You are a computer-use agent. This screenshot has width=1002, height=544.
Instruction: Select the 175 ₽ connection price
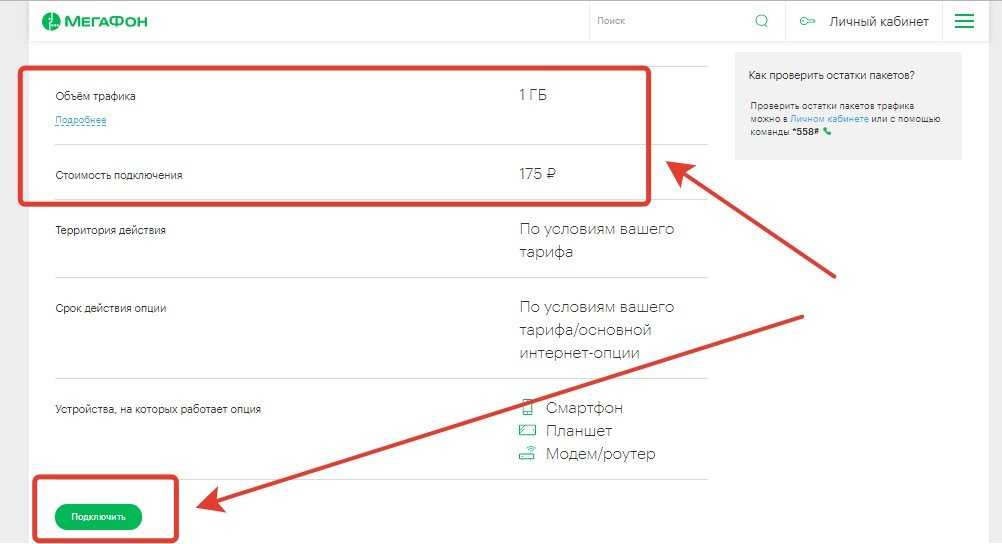[x=537, y=174]
